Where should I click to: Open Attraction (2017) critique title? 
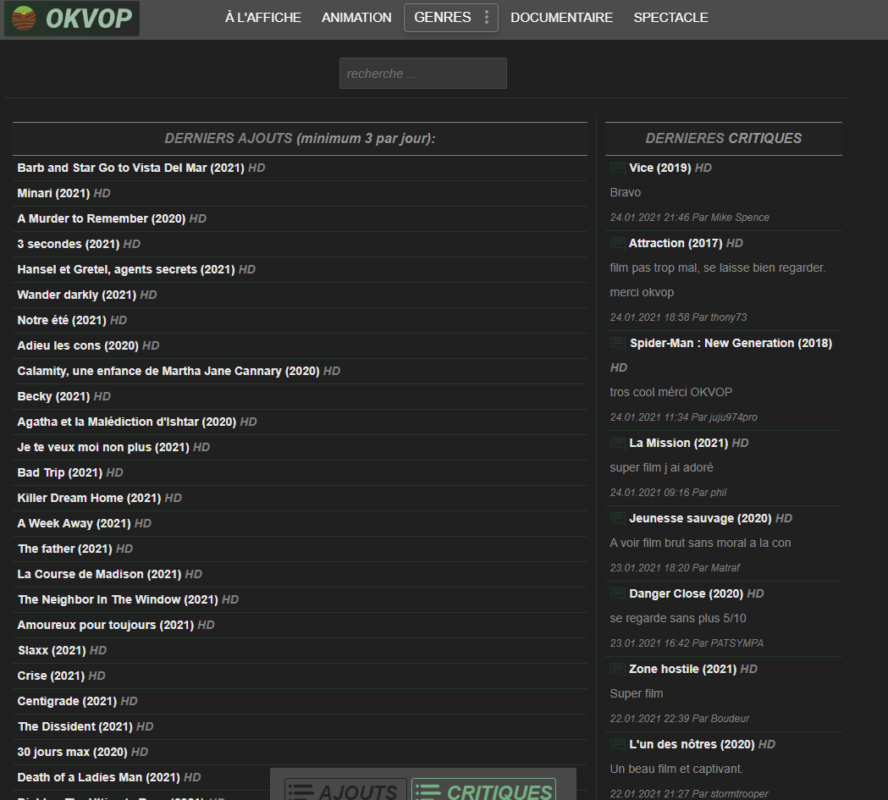click(675, 243)
